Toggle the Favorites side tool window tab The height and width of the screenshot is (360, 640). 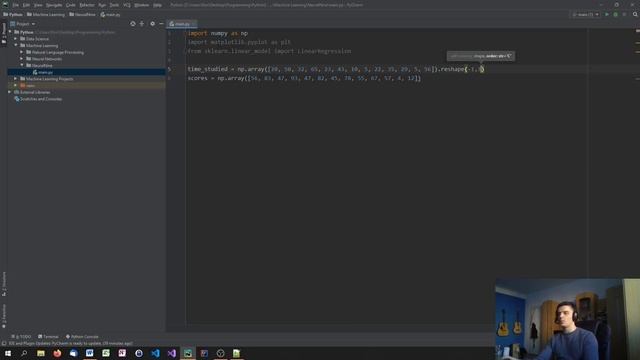click(4, 316)
